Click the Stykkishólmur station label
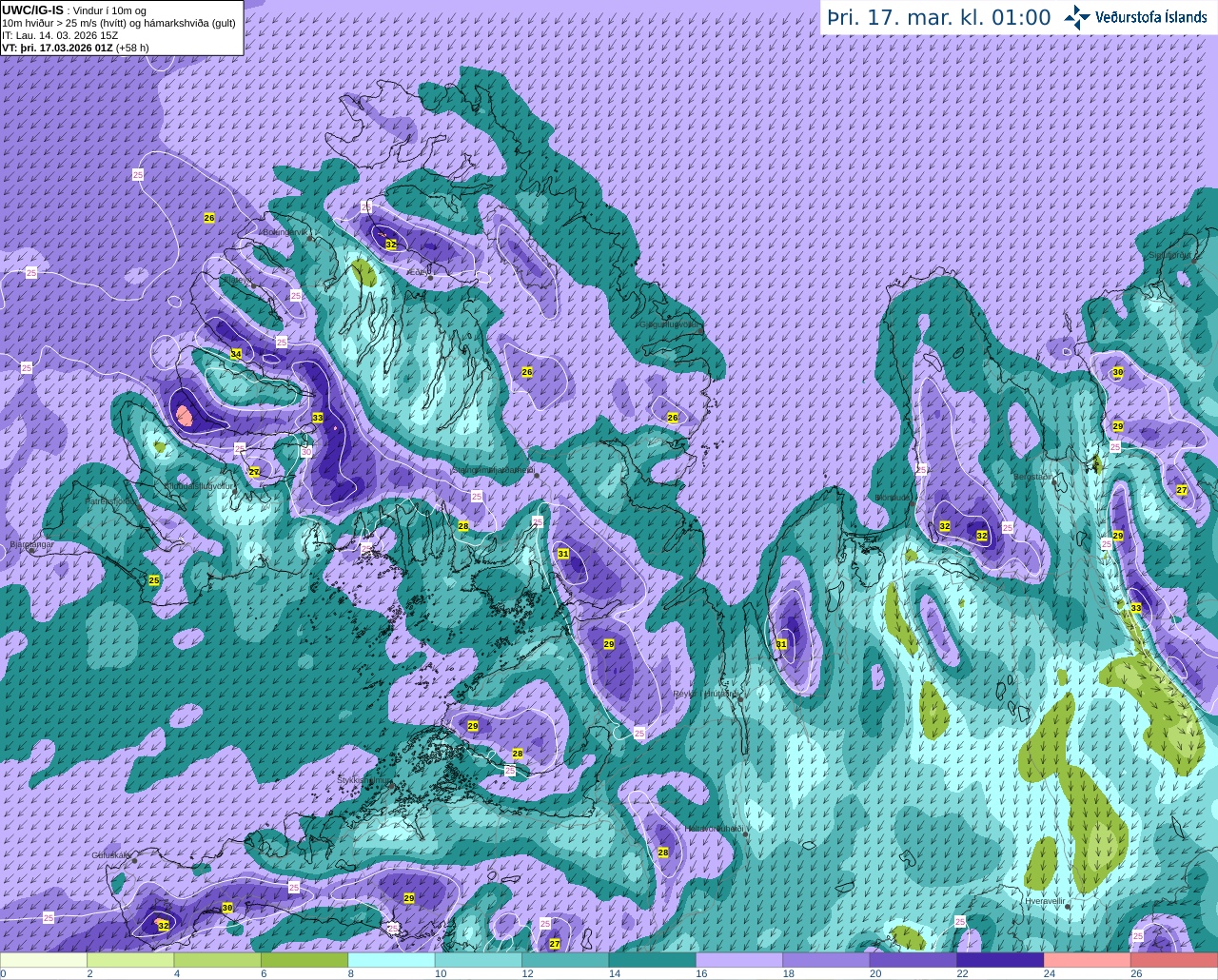This screenshot has height=980, width=1218. click(x=364, y=780)
